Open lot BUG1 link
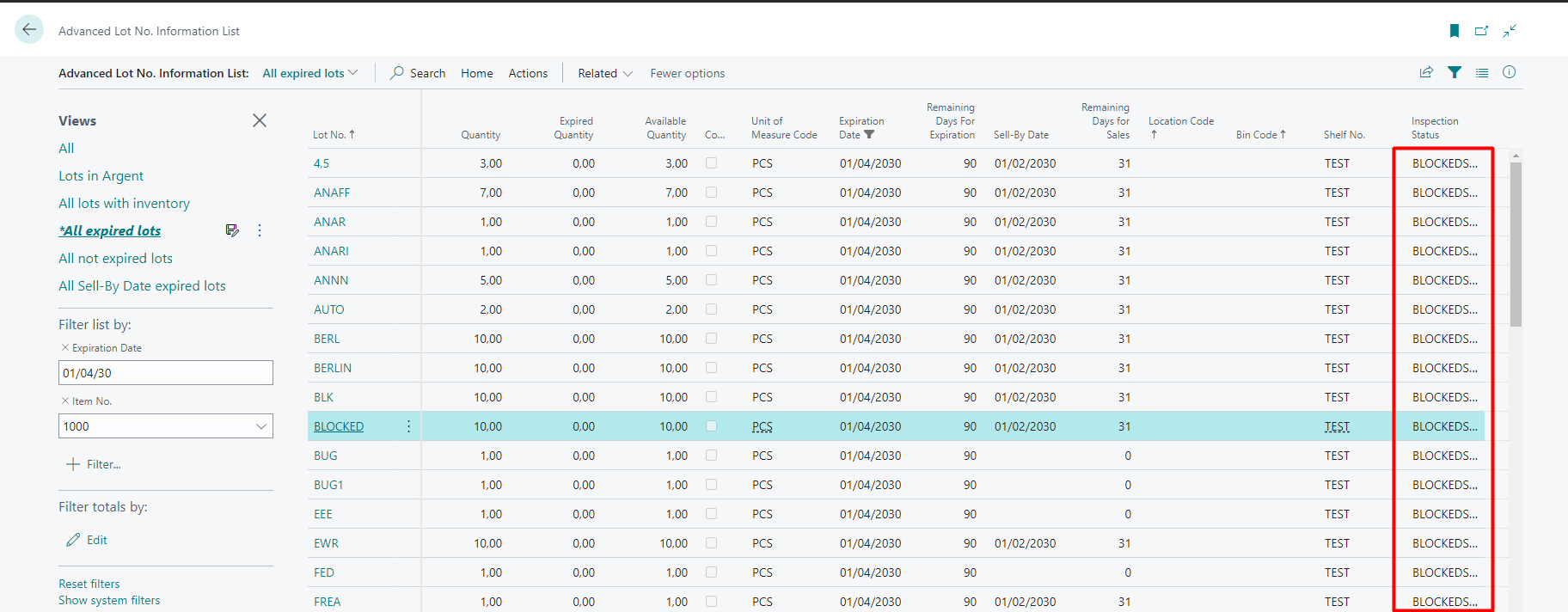This screenshot has width=1568, height=612. [328, 485]
